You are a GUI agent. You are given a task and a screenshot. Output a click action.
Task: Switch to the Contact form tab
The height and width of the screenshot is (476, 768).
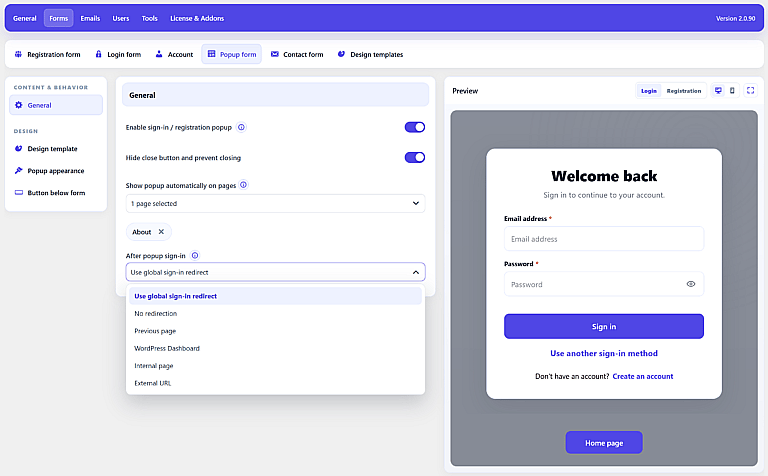tap(297, 54)
